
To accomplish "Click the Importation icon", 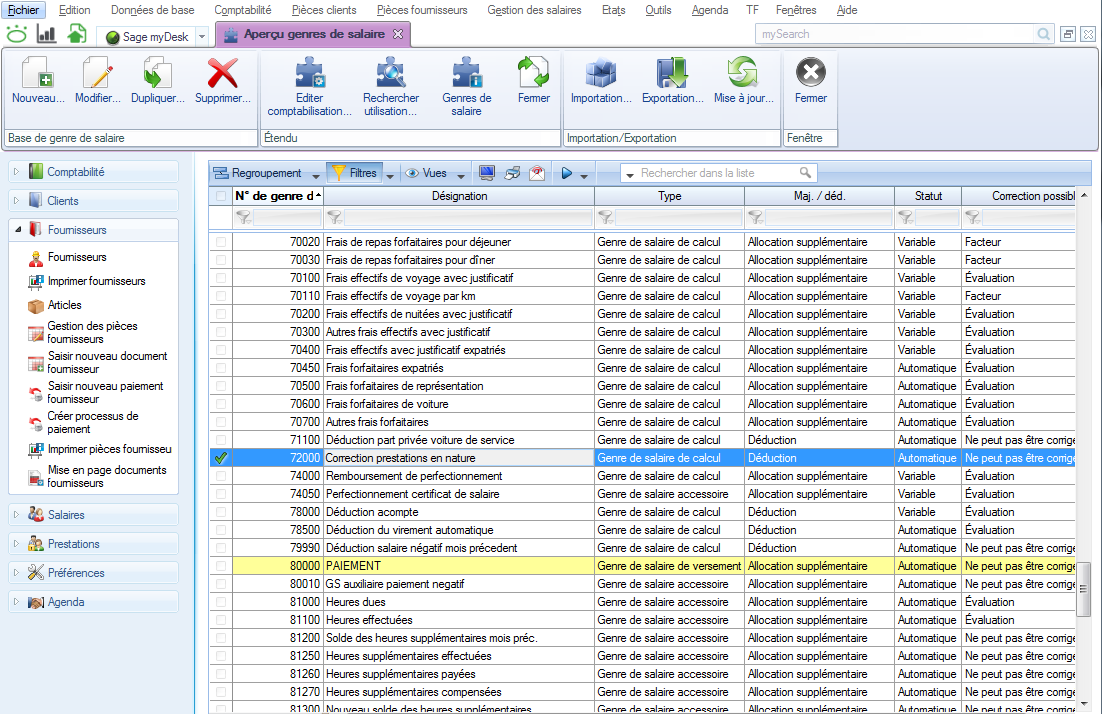I will [x=600, y=76].
